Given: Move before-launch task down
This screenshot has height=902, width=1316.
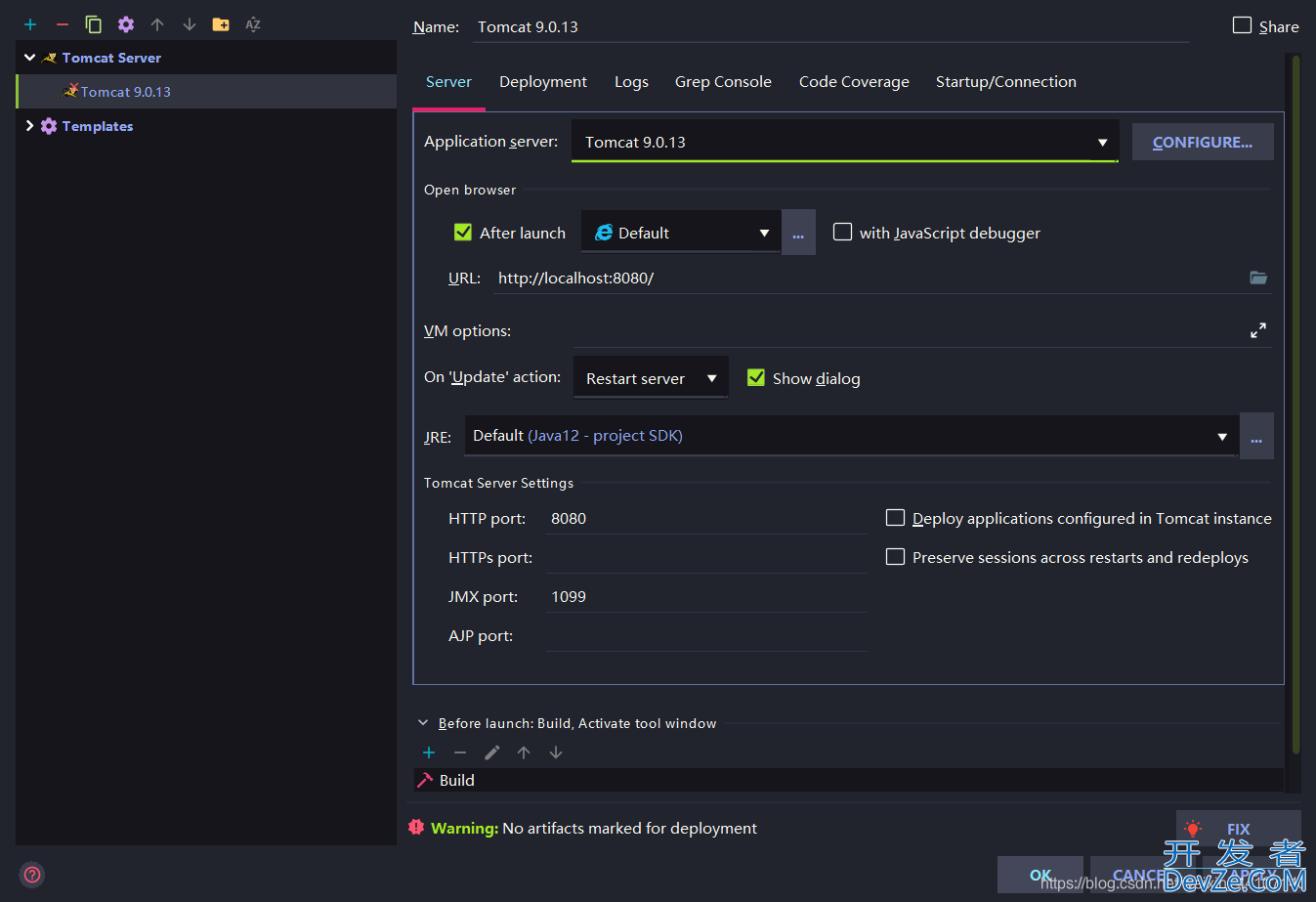Looking at the screenshot, I should point(556,752).
